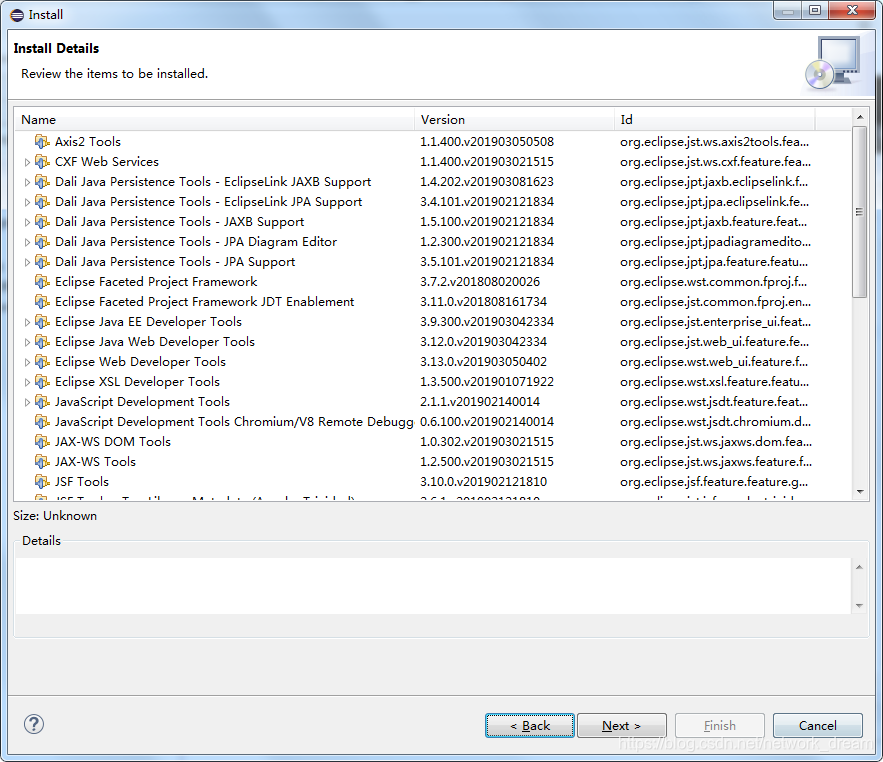Click the Axis2 Tools feature icon
Viewport: 883px width, 762px height.
click(x=42, y=141)
